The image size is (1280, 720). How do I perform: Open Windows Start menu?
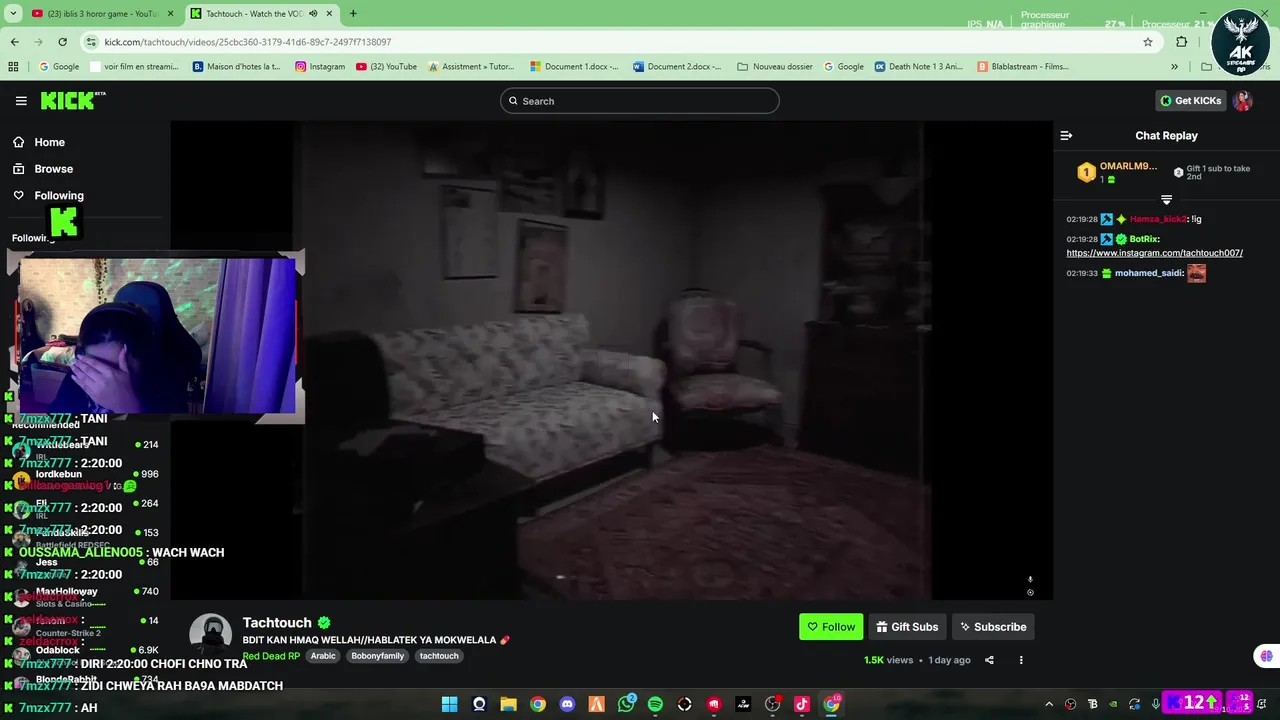(x=450, y=705)
